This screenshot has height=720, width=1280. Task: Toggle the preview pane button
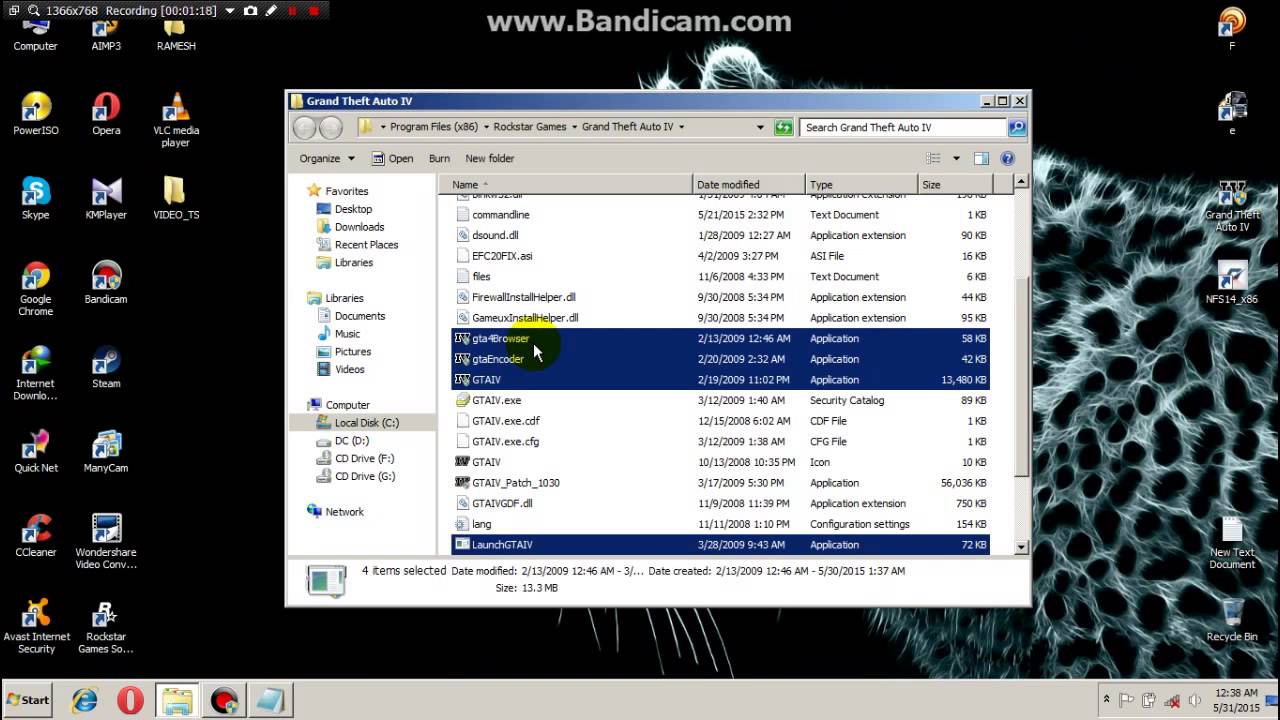[981, 158]
